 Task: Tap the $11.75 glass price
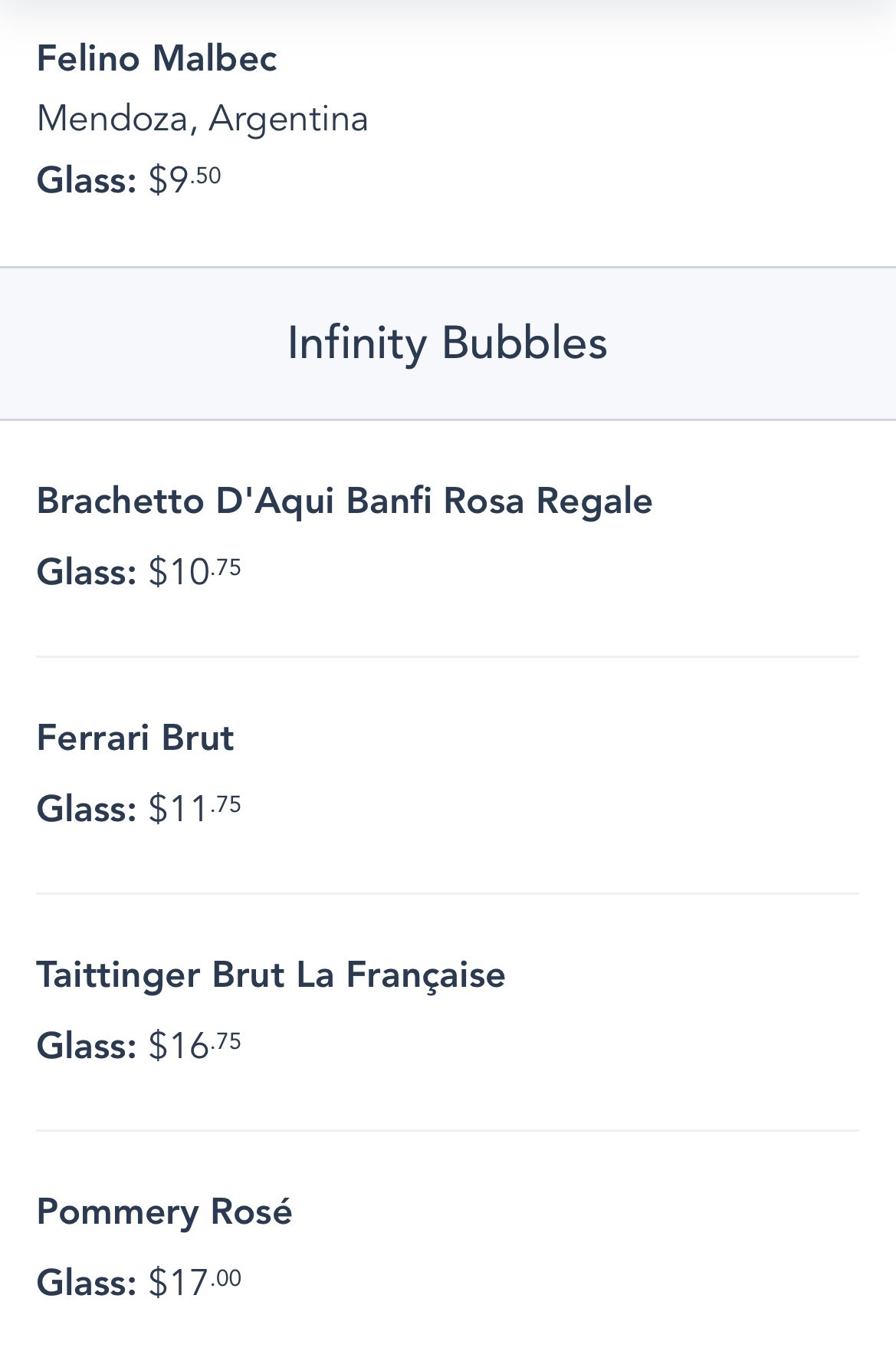coord(195,808)
